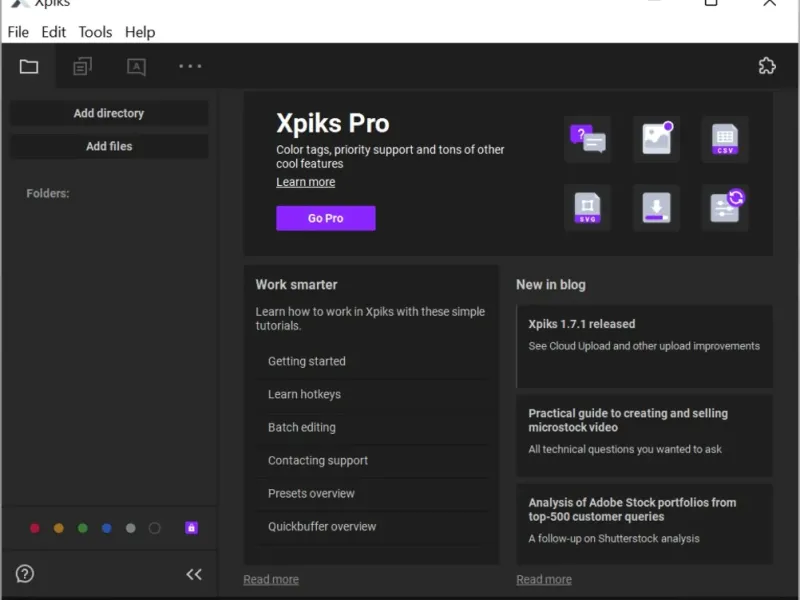Click the CSV export feature icon

tap(724, 139)
